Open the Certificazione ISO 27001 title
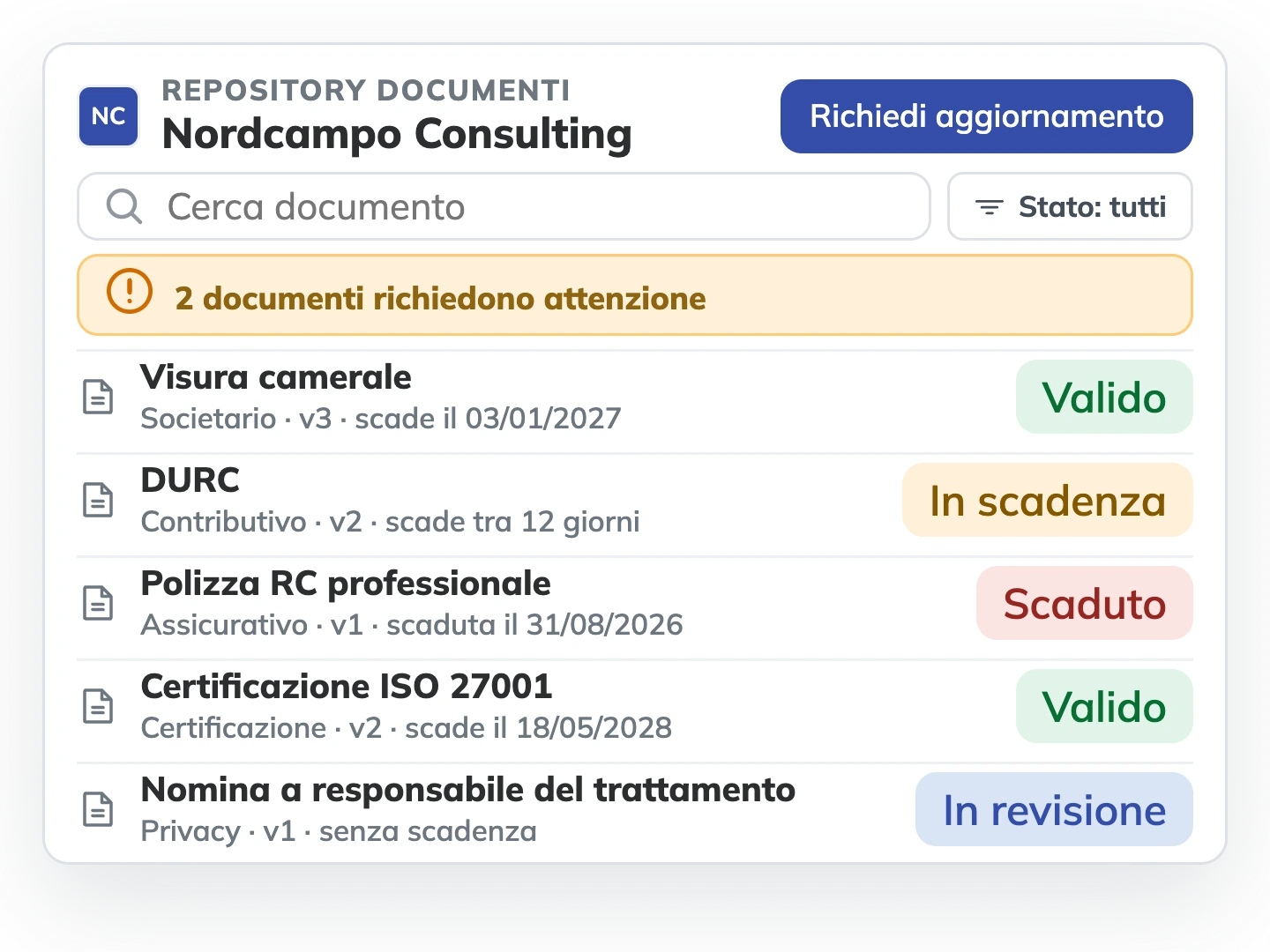 (x=347, y=687)
